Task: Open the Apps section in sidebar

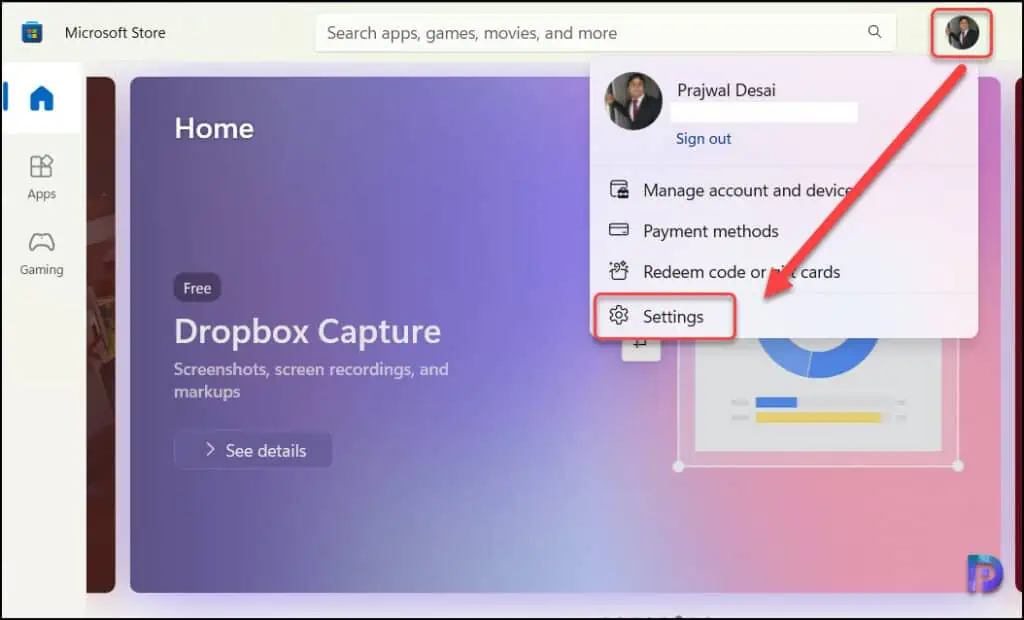Action: click(x=41, y=177)
